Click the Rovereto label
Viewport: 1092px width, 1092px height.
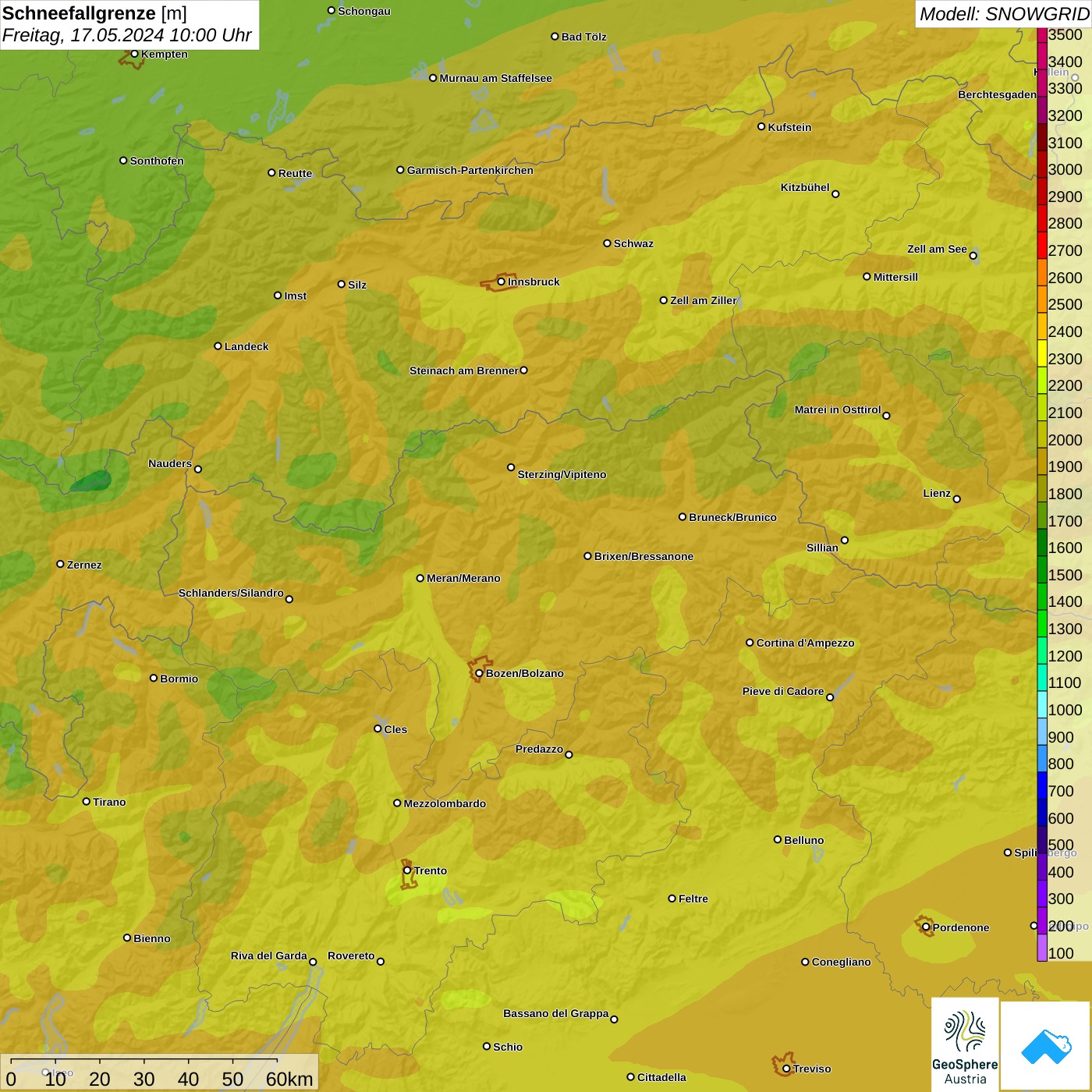point(351,955)
